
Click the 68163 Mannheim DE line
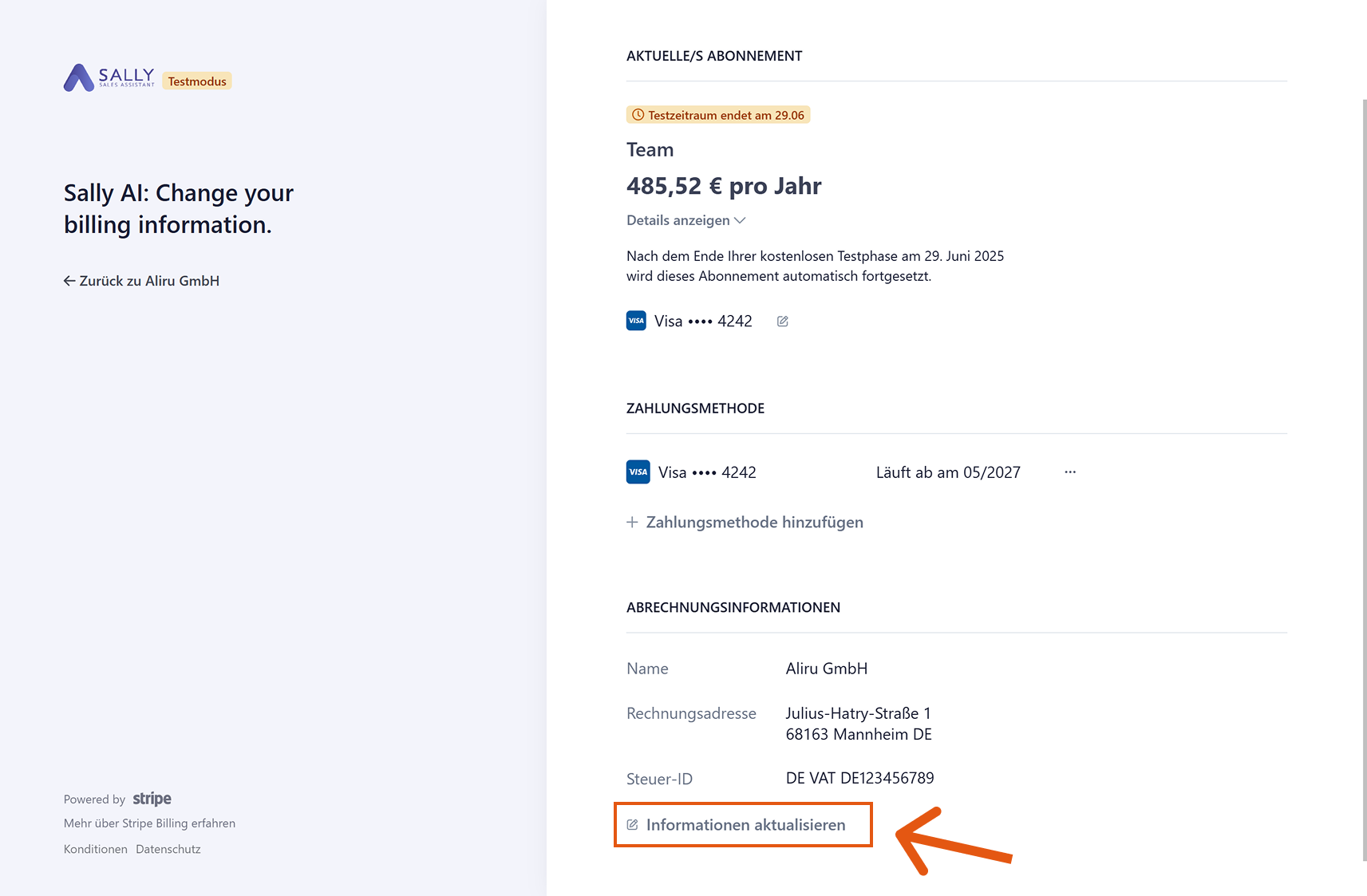pos(859,734)
